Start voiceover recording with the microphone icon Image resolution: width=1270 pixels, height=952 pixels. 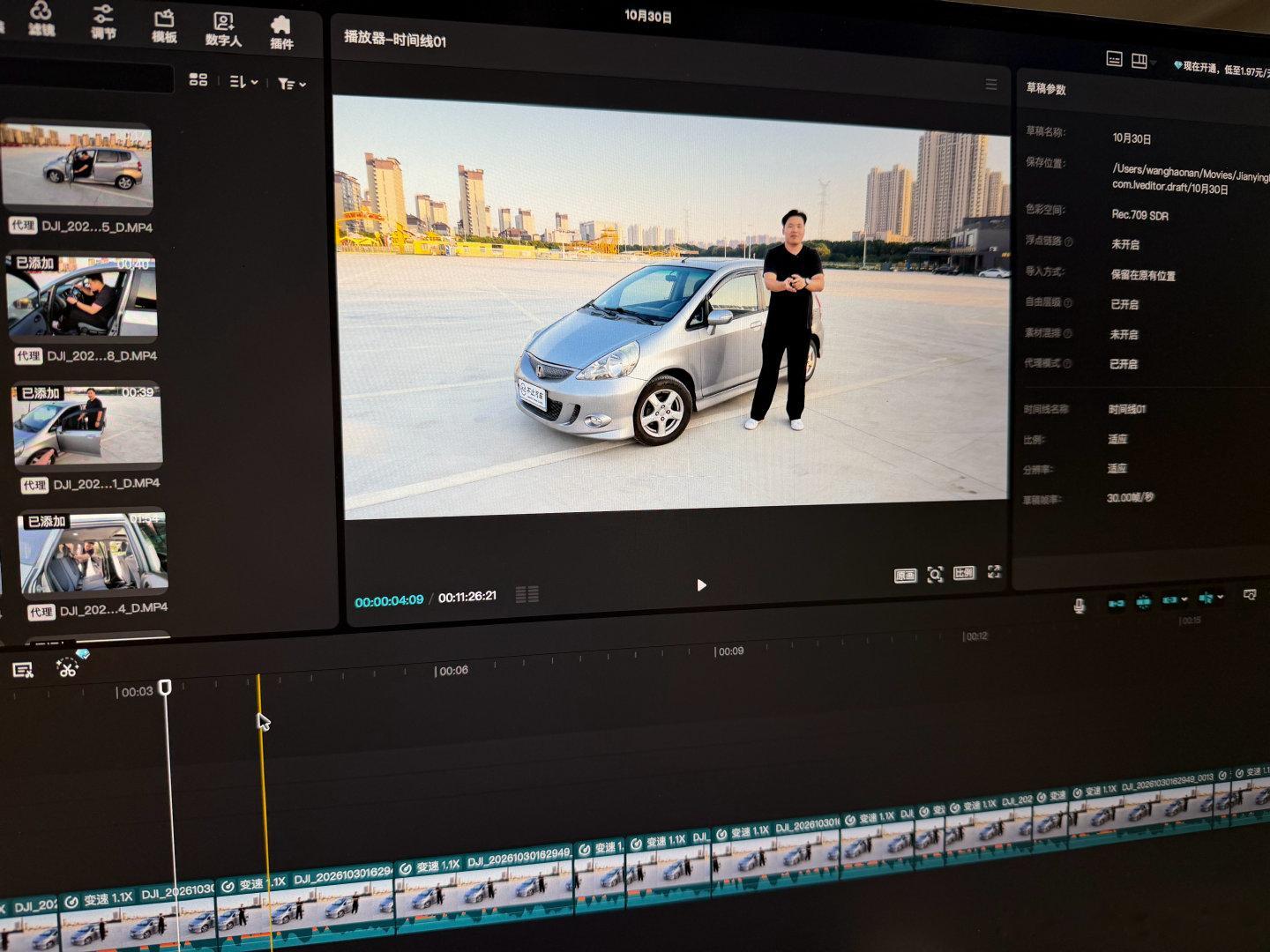pyautogui.click(x=1079, y=606)
